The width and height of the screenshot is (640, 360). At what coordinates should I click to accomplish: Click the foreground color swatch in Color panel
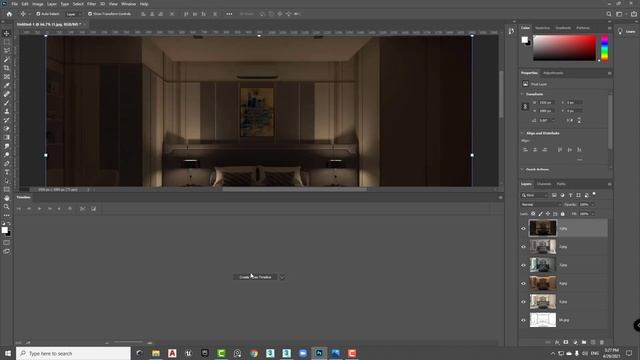coord(524,40)
